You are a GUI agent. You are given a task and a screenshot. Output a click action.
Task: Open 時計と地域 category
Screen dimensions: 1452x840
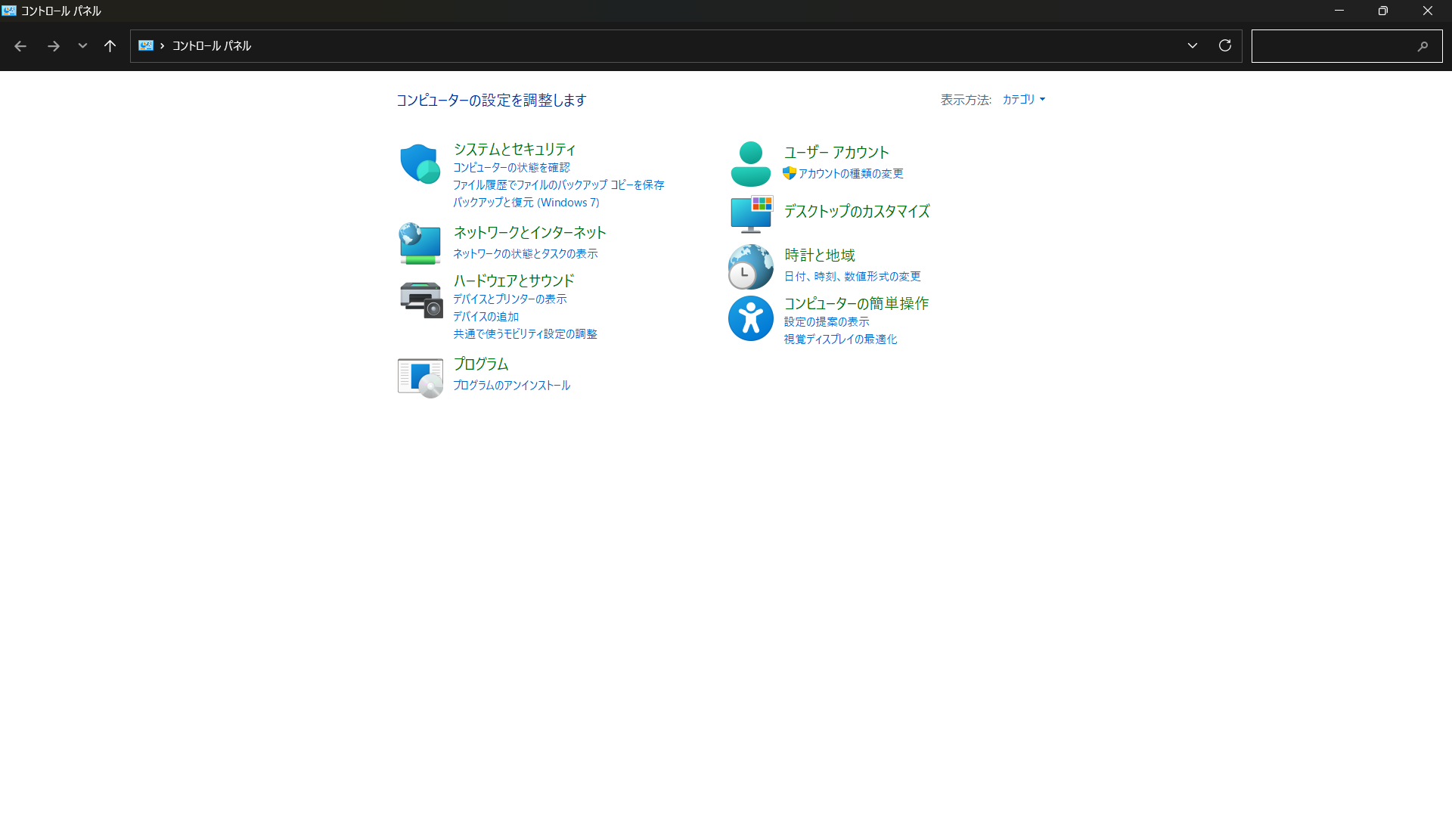[x=820, y=255]
